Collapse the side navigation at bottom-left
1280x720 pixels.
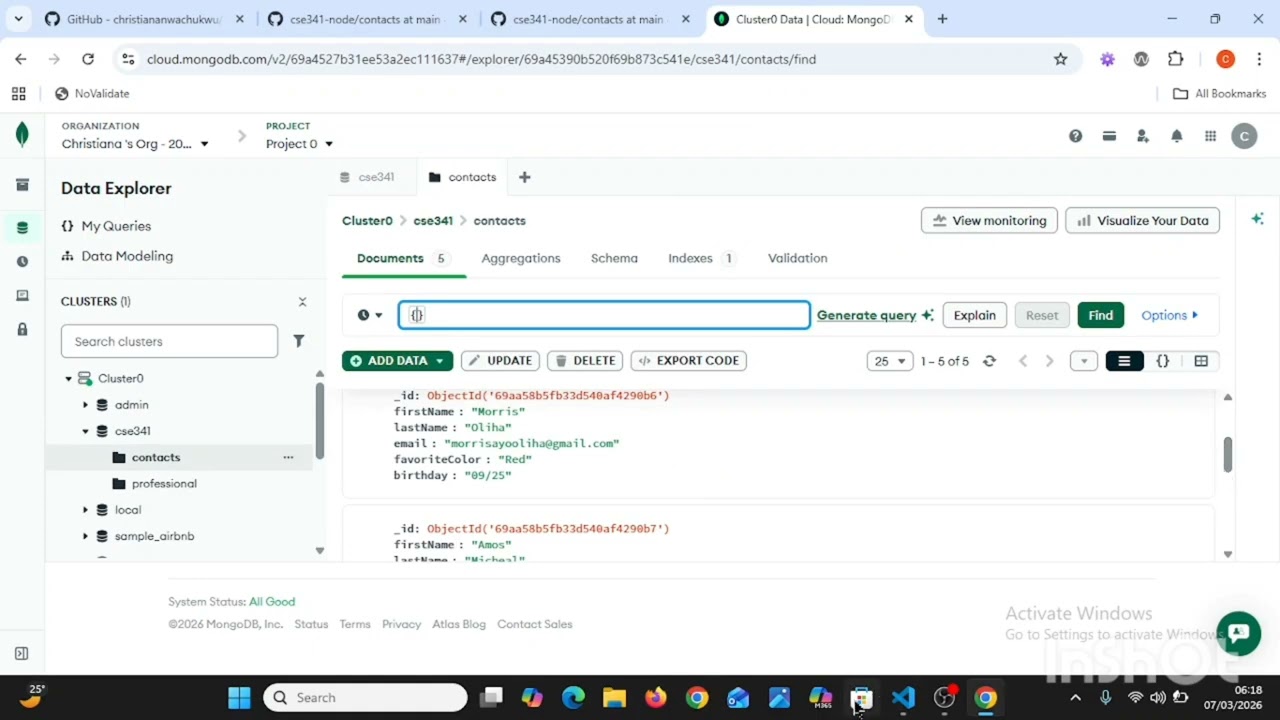(21, 654)
